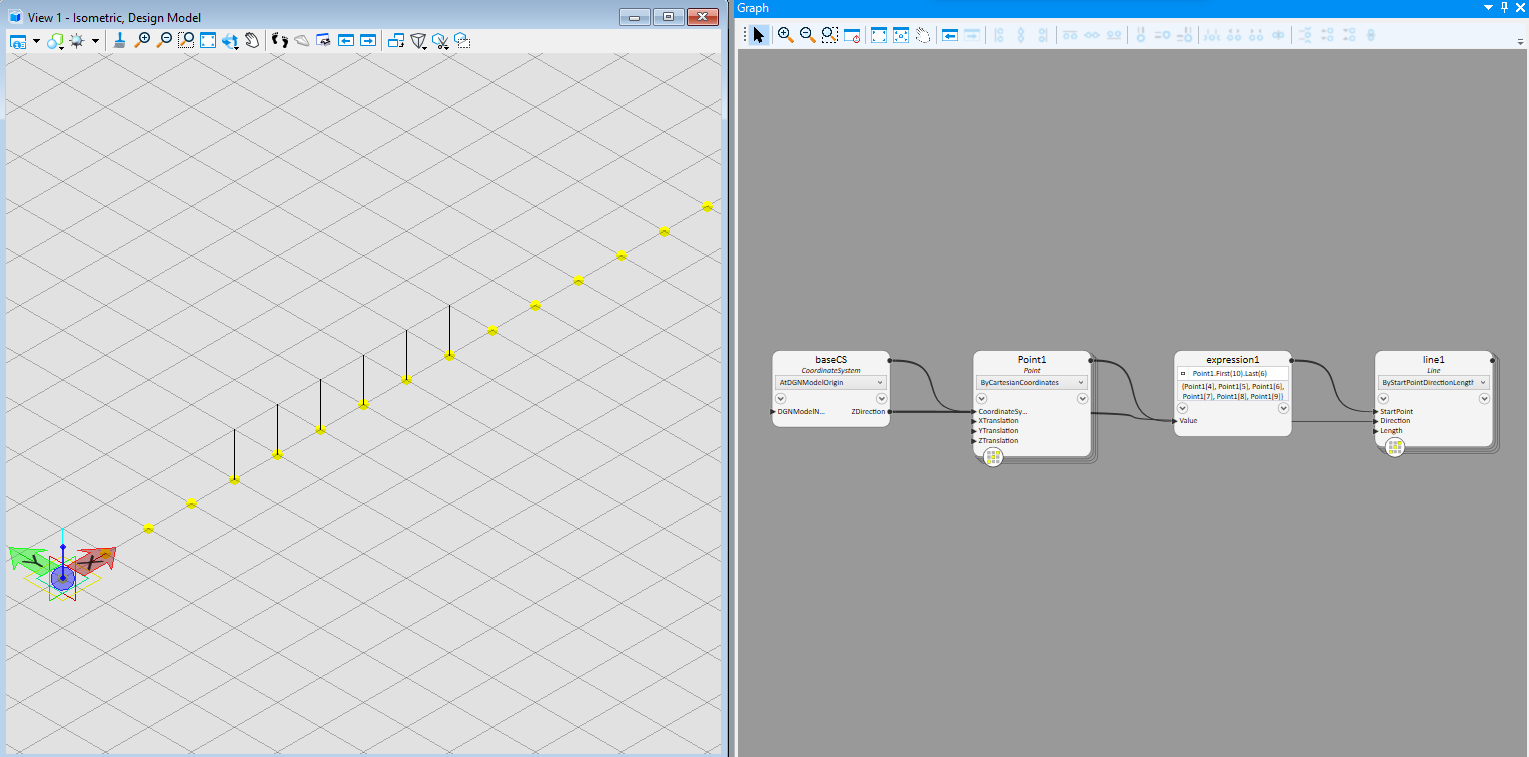The image size is (1529, 757).
Task: Select the Walk footprints tool
Action: 279,41
